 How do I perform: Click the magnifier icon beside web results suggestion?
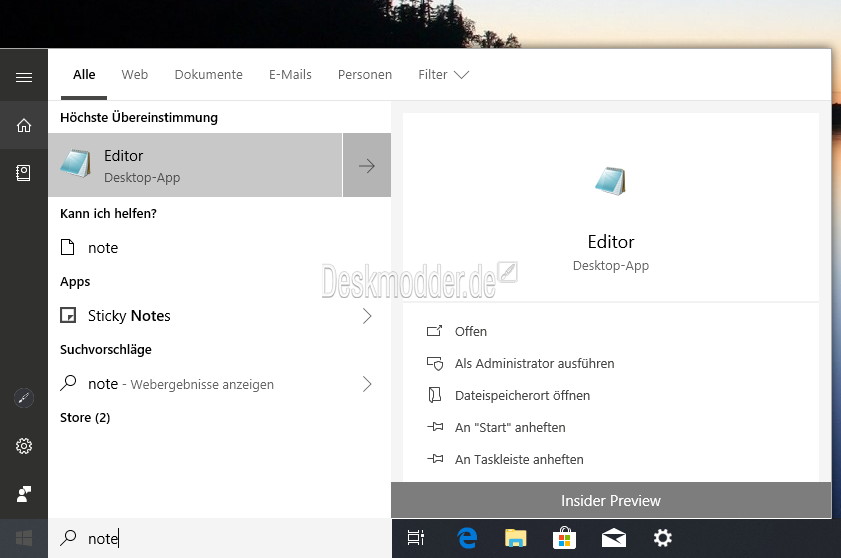(68, 383)
